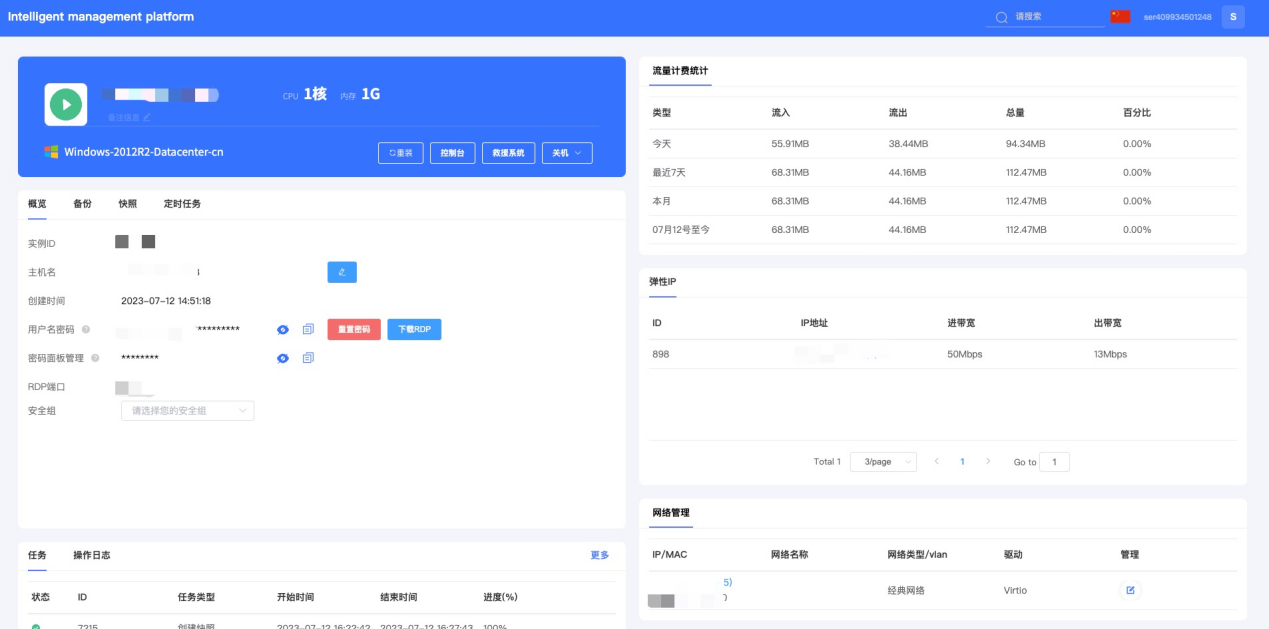Edit the remark info pencil icon
The height and width of the screenshot is (629, 1269).
pyautogui.click(x=147, y=117)
